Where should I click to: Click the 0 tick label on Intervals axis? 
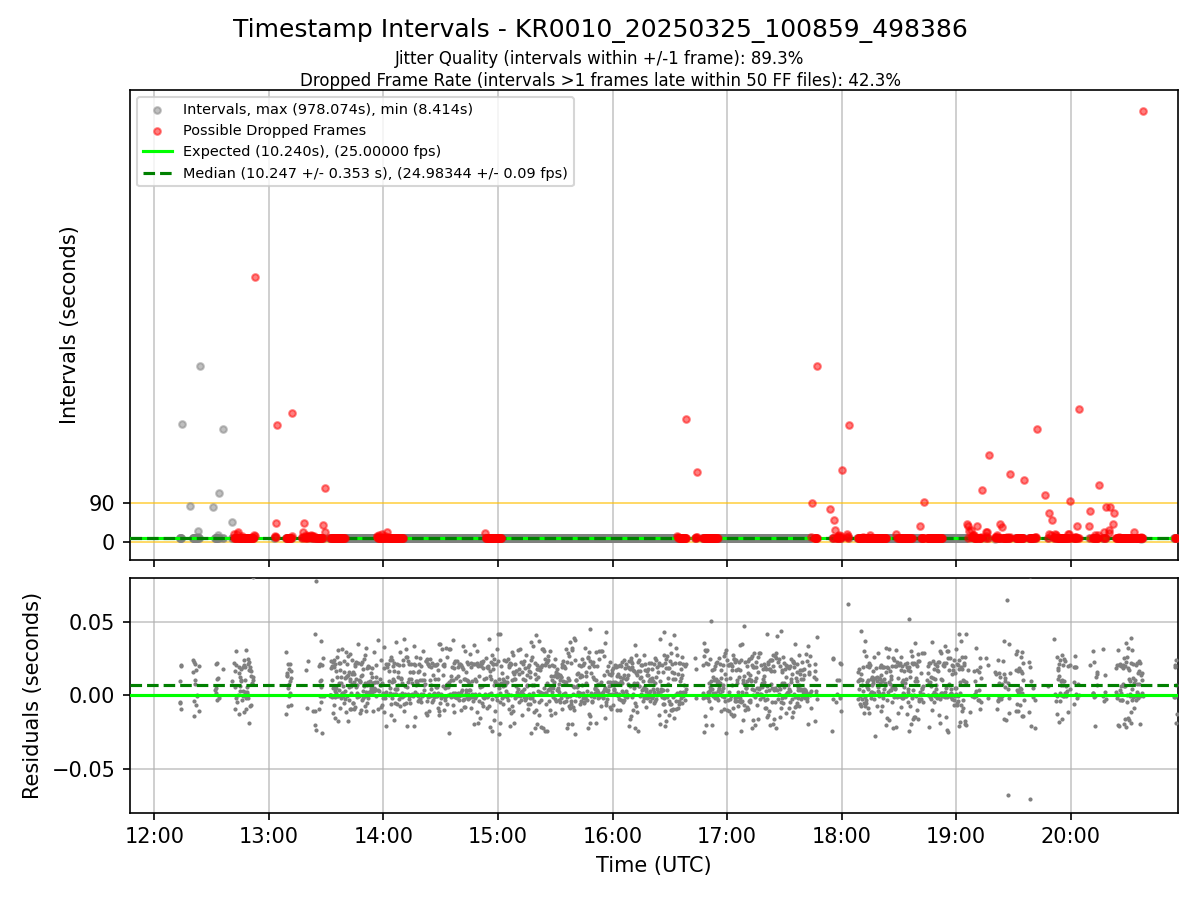click(x=109, y=542)
